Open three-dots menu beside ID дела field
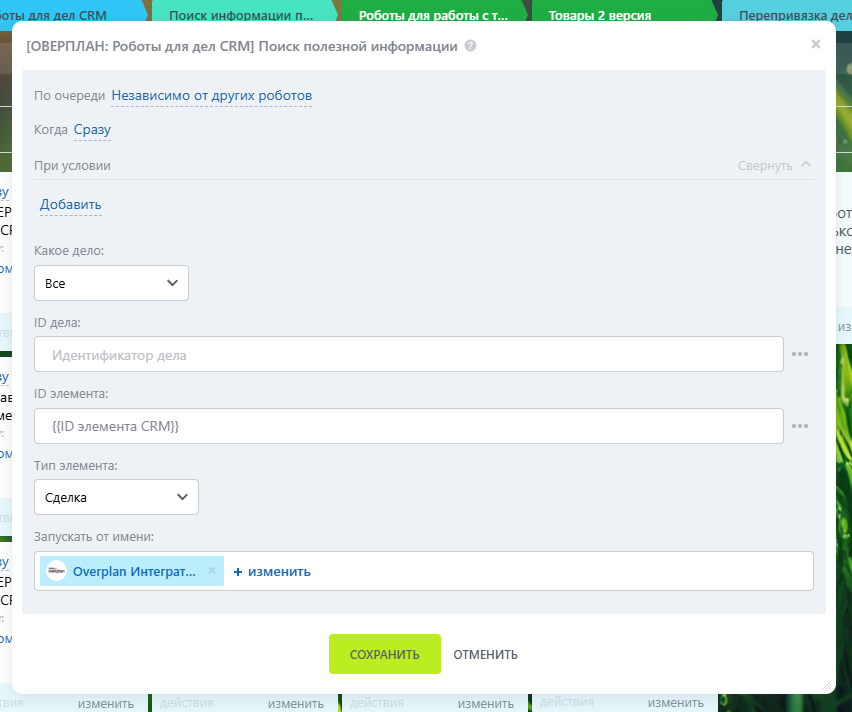852x712 pixels. (x=800, y=354)
